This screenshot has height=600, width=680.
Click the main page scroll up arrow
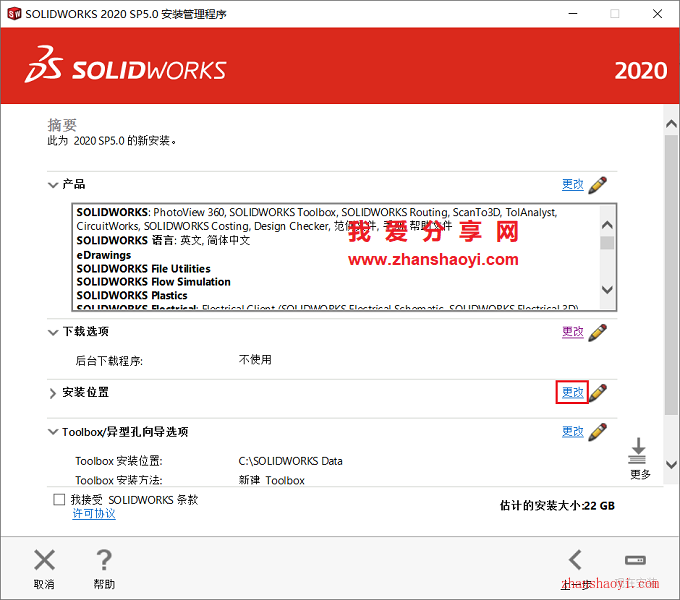pos(671,124)
